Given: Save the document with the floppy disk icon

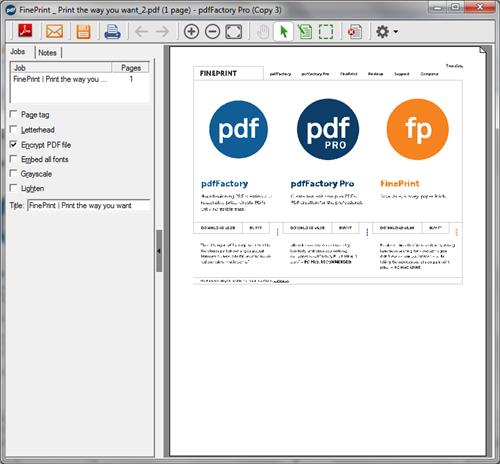Looking at the screenshot, I should coord(83,32).
